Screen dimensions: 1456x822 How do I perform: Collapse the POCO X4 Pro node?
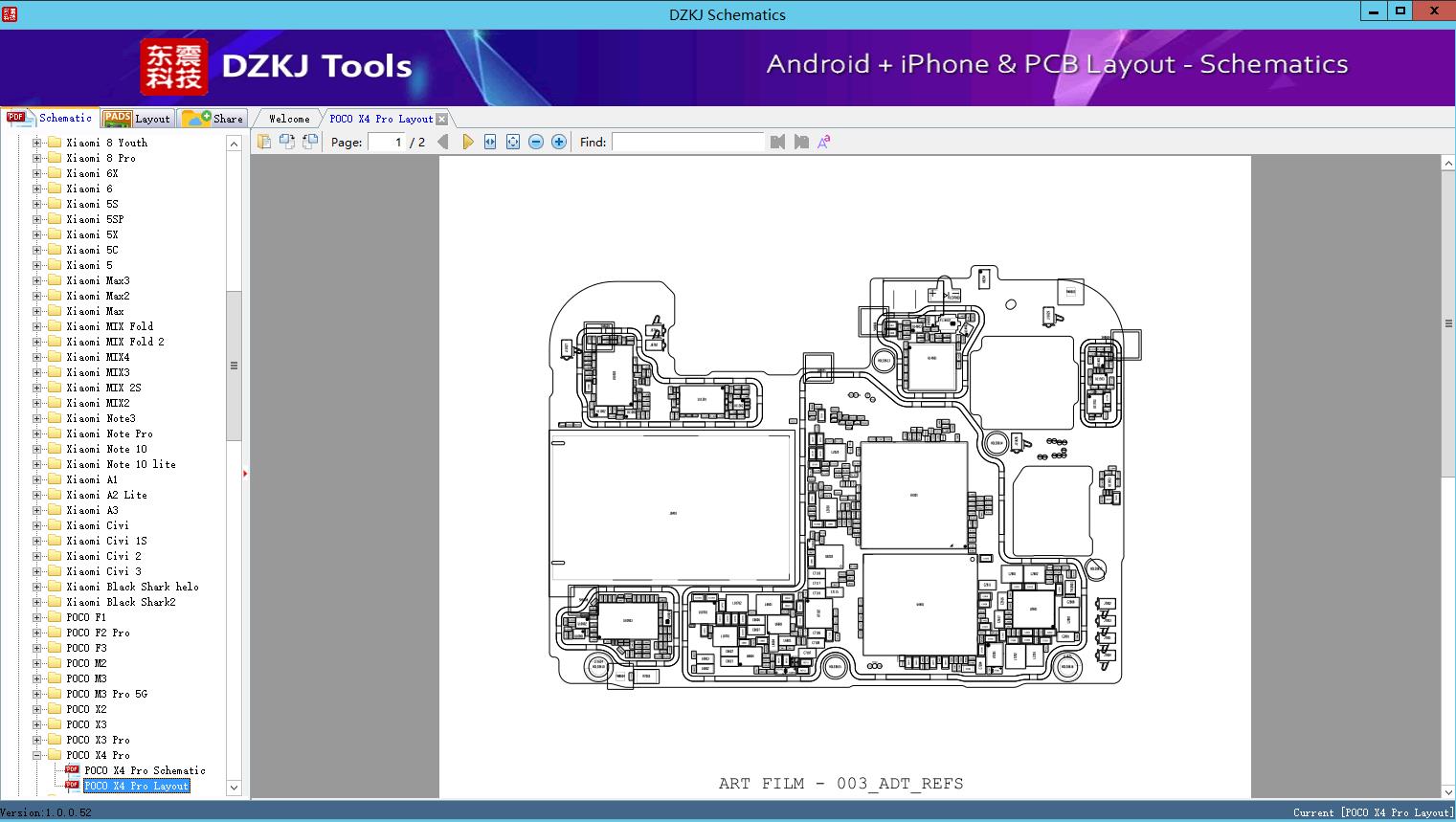point(37,755)
